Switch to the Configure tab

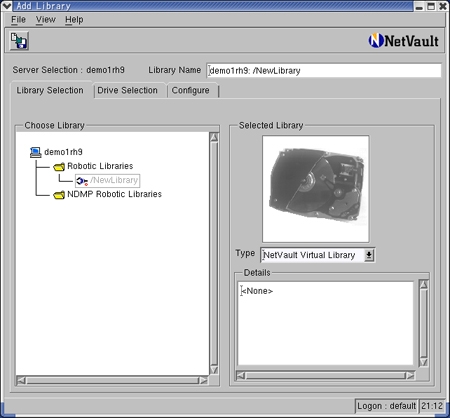click(x=191, y=90)
